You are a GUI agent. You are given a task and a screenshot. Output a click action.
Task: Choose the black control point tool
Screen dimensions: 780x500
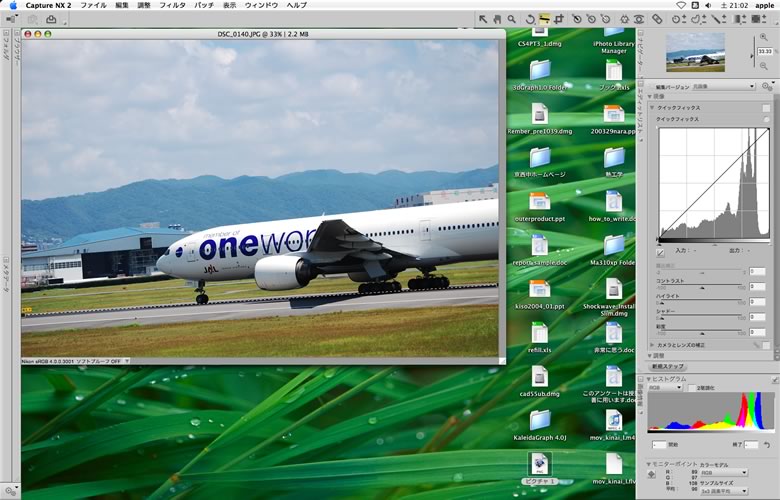click(x=577, y=19)
